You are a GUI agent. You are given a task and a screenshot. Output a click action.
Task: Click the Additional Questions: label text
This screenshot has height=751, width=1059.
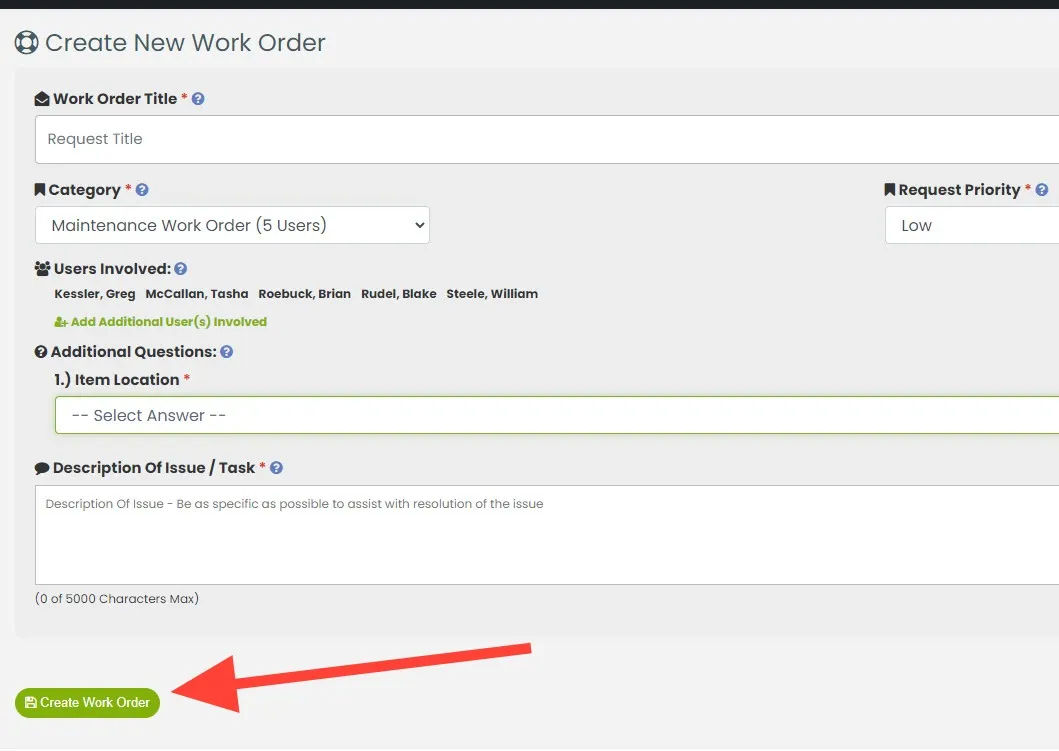click(134, 352)
